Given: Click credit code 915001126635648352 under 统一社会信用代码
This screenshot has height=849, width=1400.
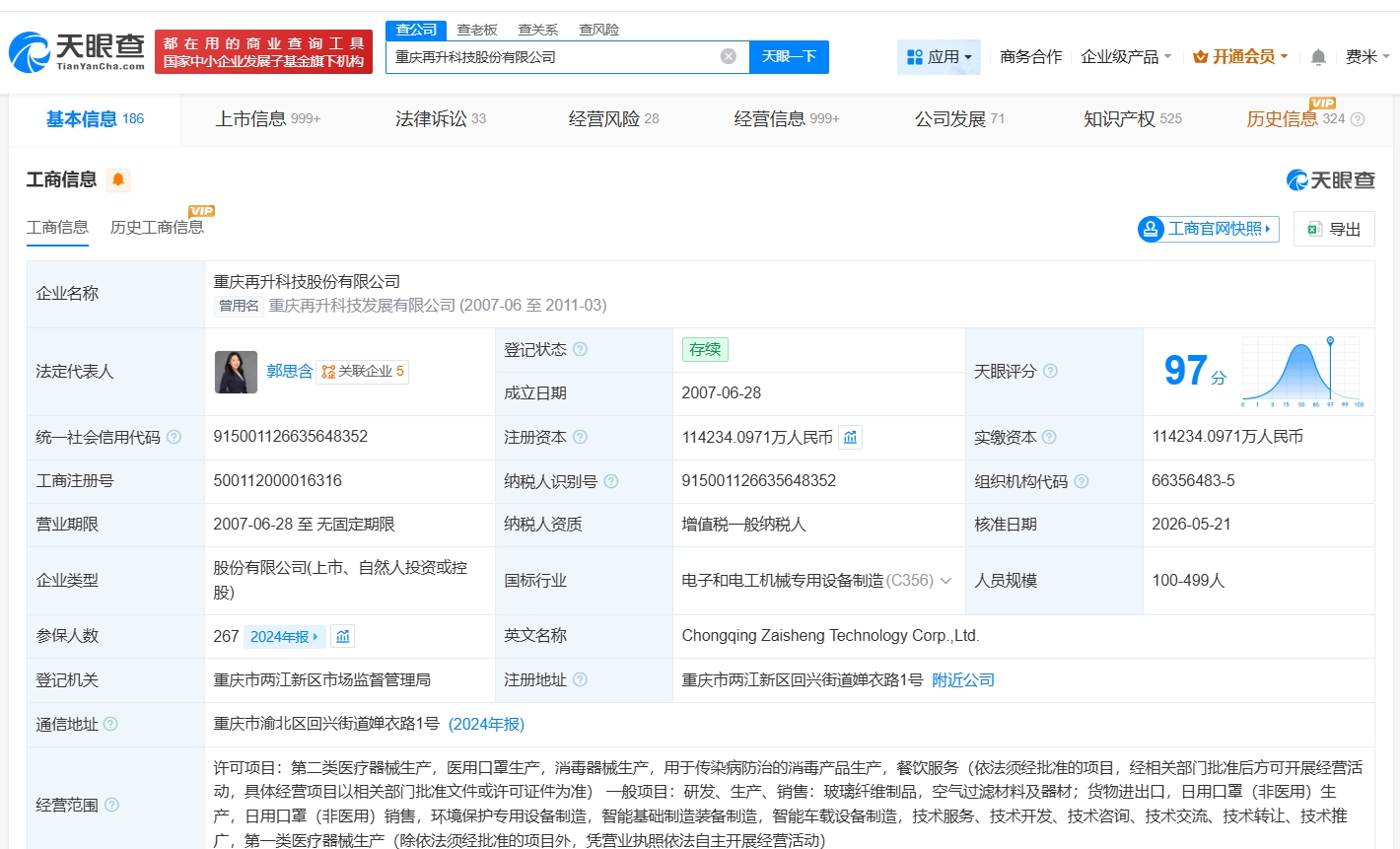Looking at the screenshot, I should (291, 436).
